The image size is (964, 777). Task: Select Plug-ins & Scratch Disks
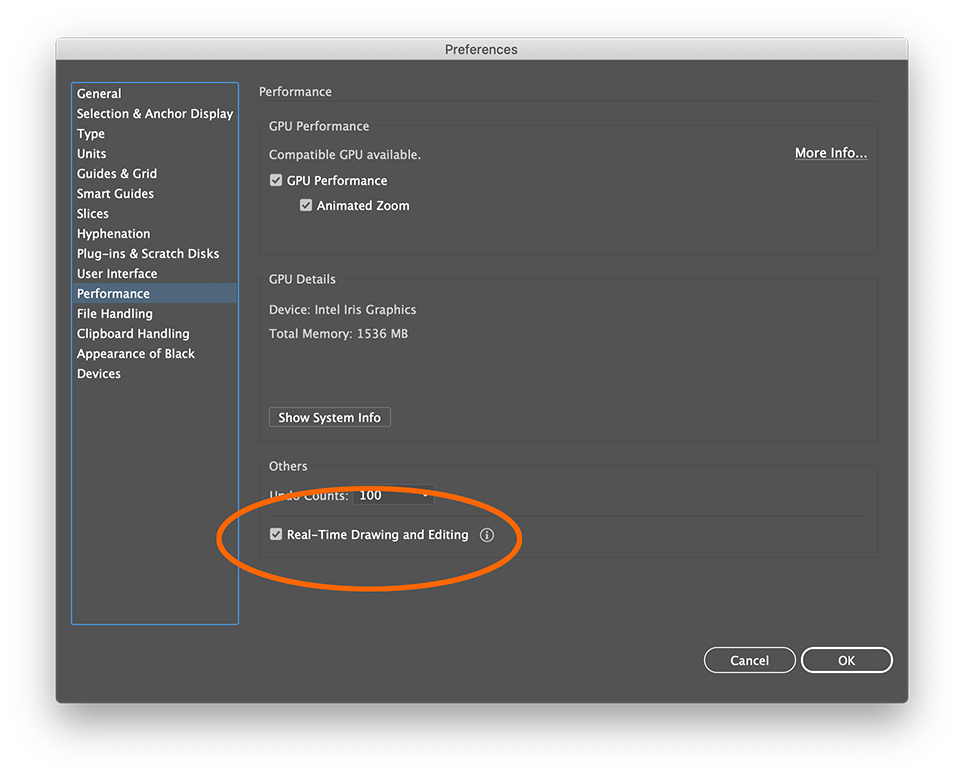pos(148,253)
